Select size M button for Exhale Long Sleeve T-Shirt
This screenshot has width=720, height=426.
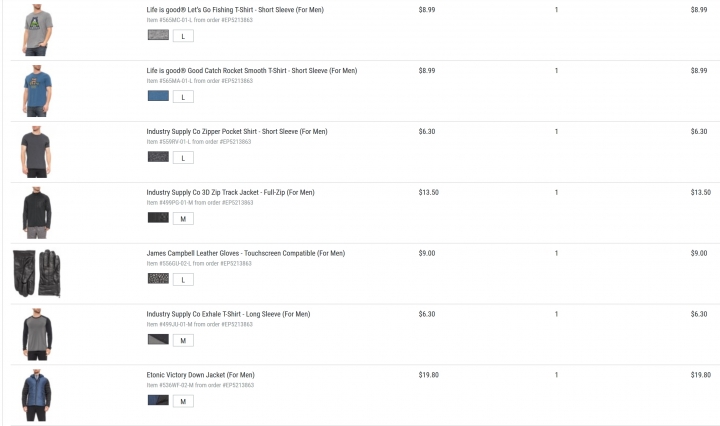183,341
